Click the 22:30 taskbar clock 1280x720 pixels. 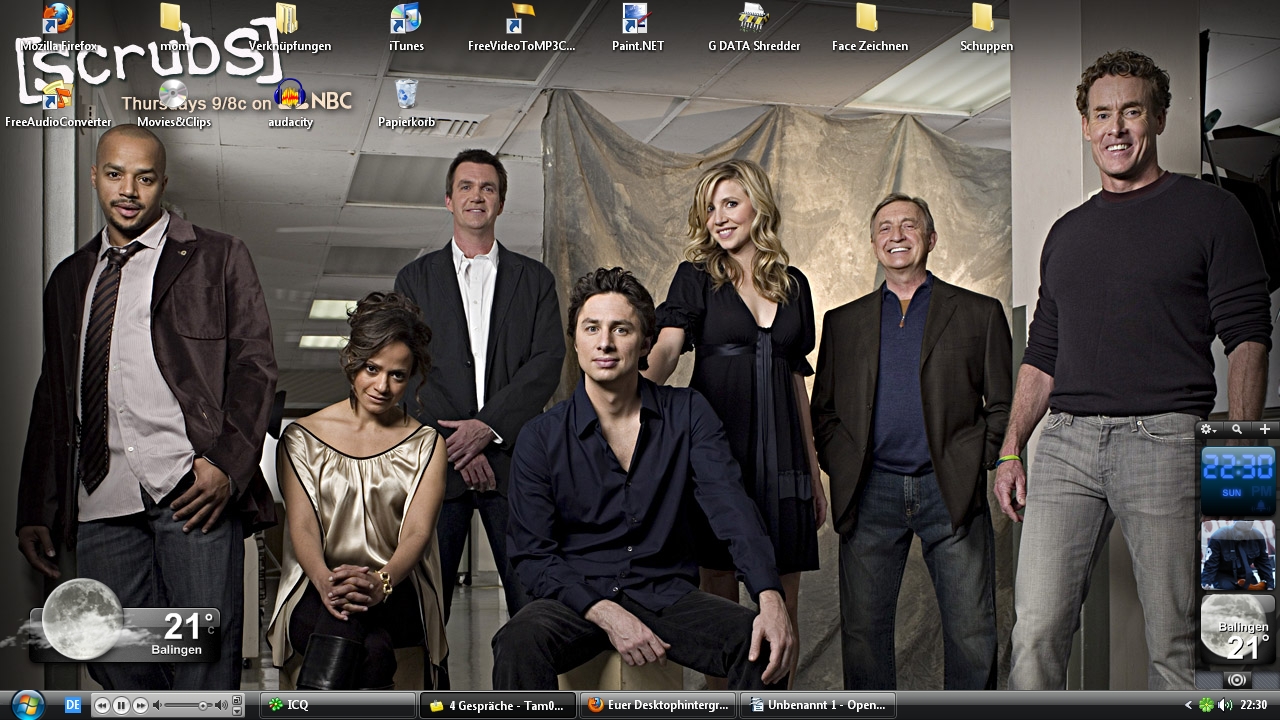1254,705
